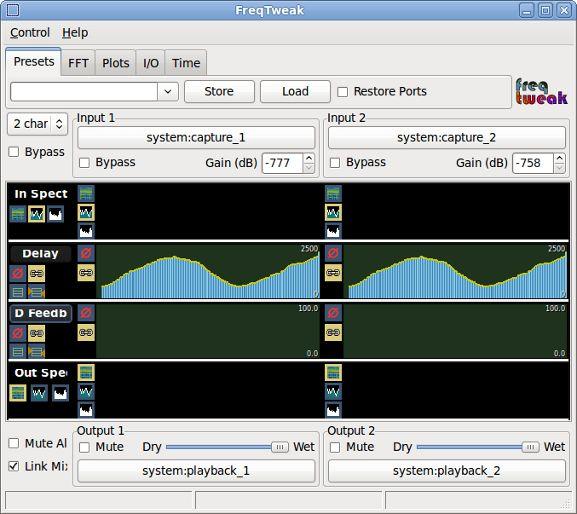Toggle the Delay grid snap icon

coord(36,292)
